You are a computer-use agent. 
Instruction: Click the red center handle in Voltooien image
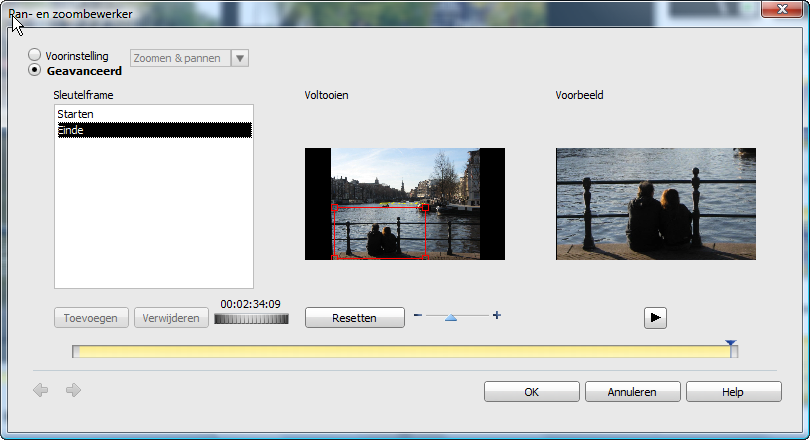[x=425, y=208]
